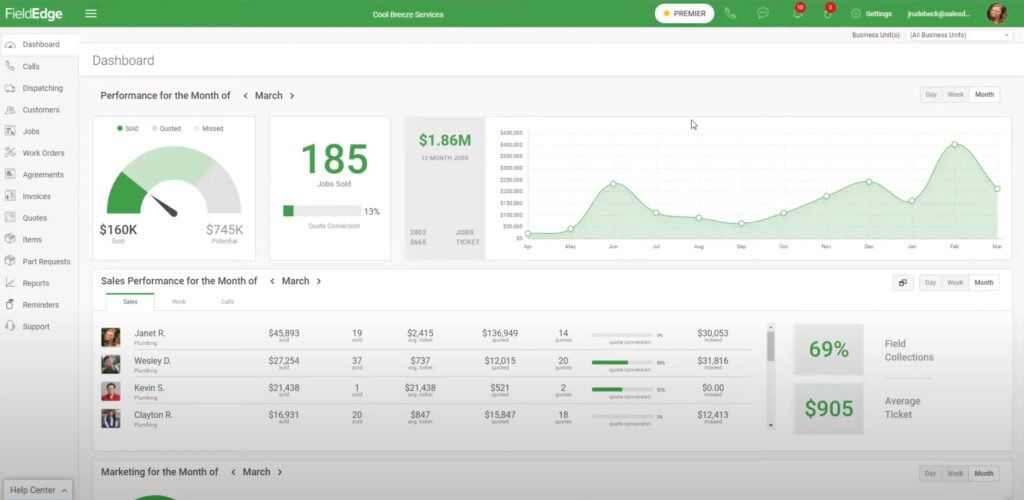Select Month view in Marketing section

point(984,474)
